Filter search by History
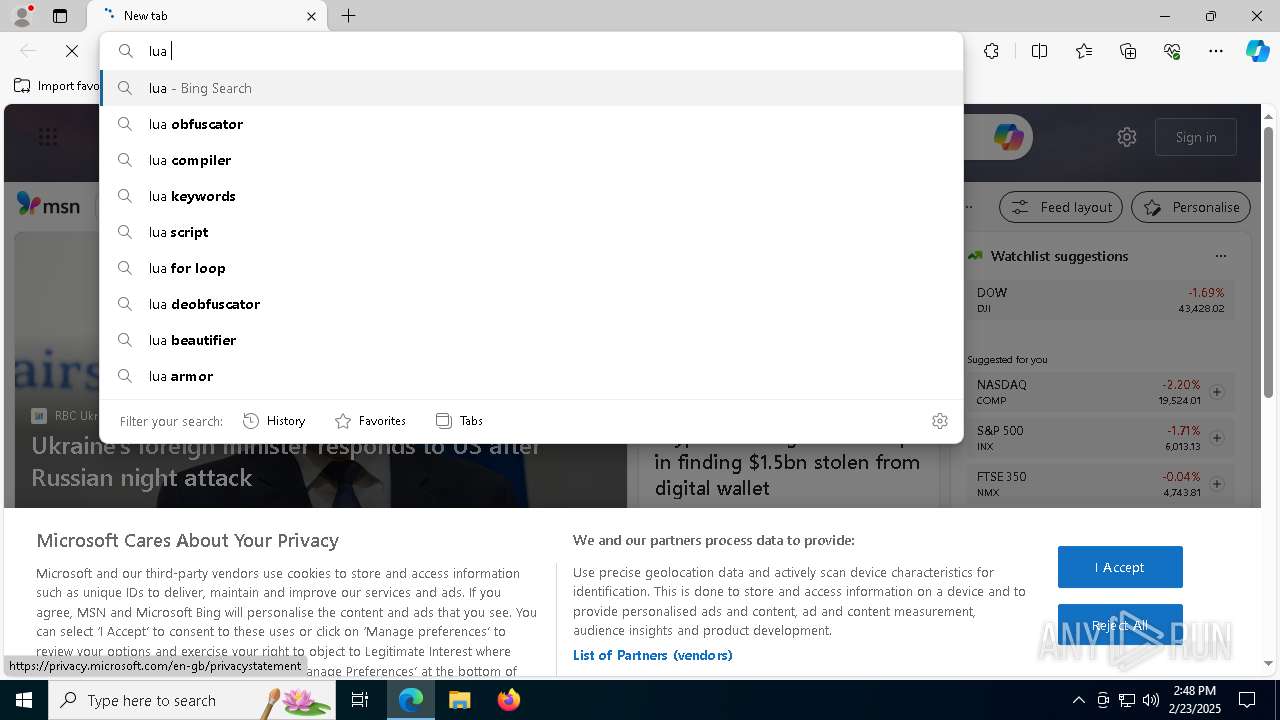This screenshot has height=720, width=1280. click(274, 421)
